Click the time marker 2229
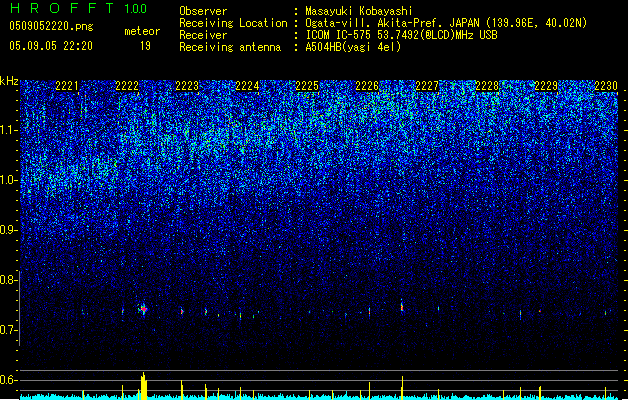This screenshot has height=400, width=629. pos(546,86)
